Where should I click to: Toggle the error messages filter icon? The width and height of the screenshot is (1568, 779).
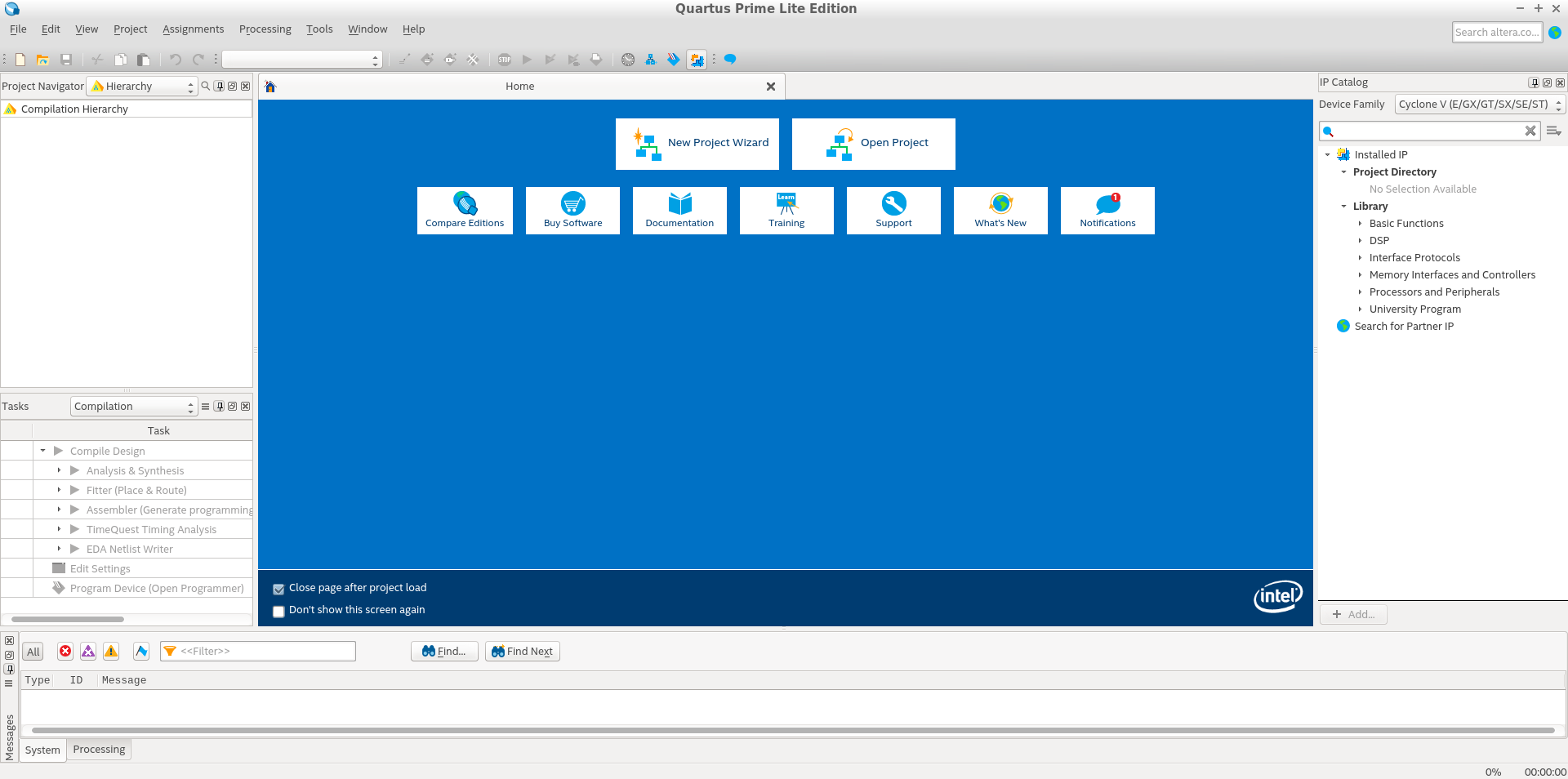(x=65, y=651)
